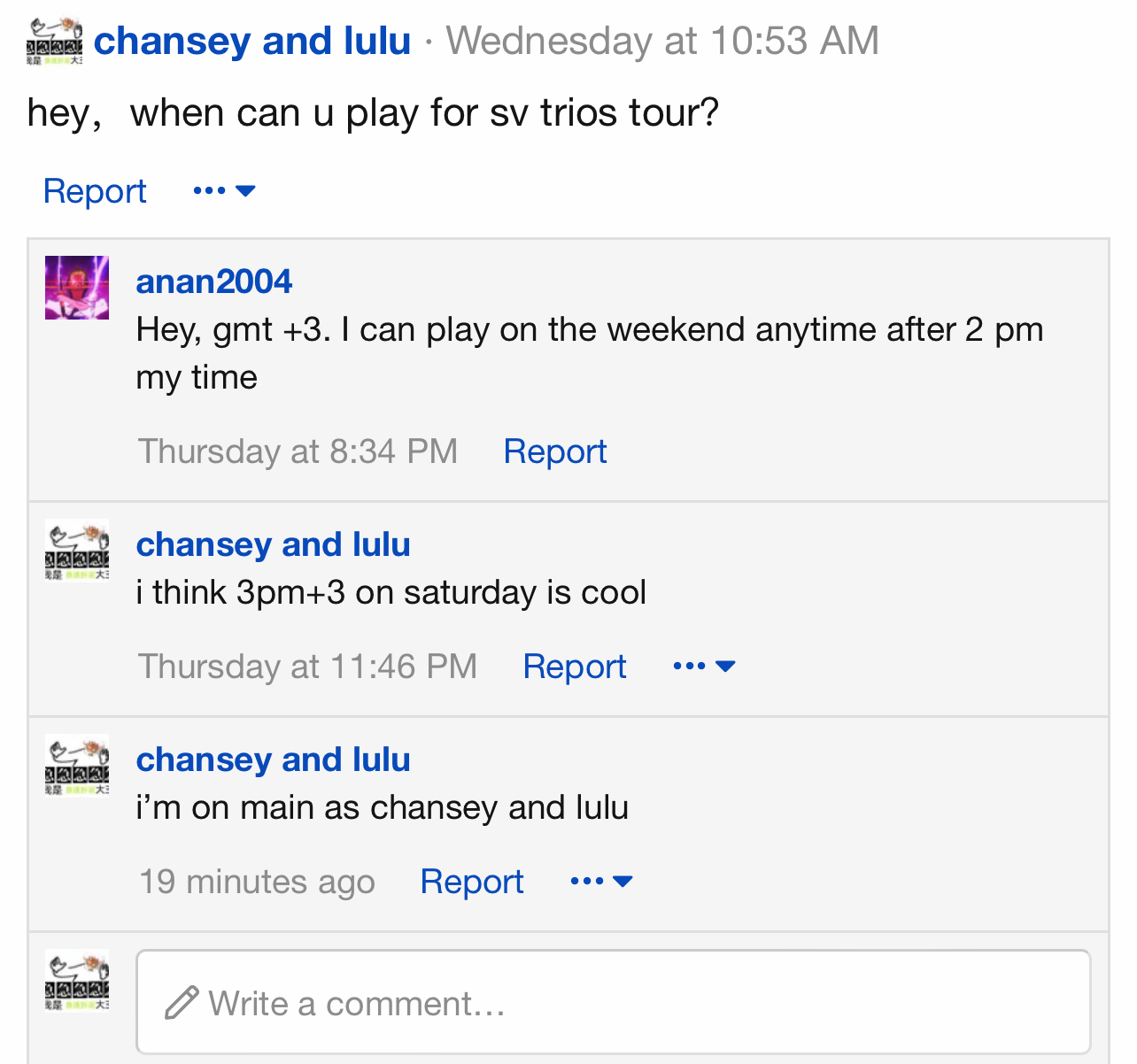The width and height of the screenshot is (1137, 1064).
Task: Report anan2004's comment
Action: pyautogui.click(x=554, y=451)
